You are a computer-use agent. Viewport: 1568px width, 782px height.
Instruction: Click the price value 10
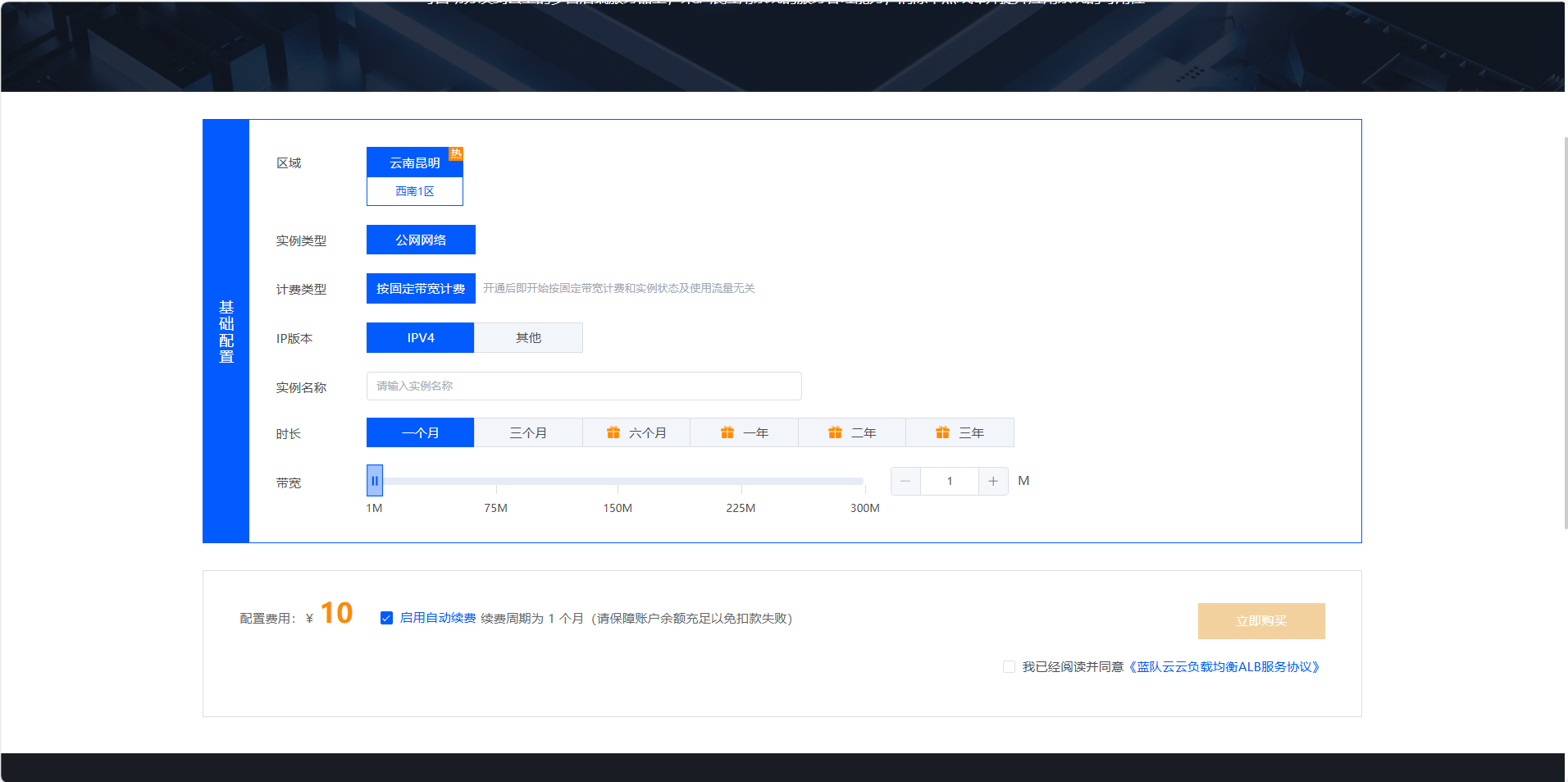[x=336, y=613]
